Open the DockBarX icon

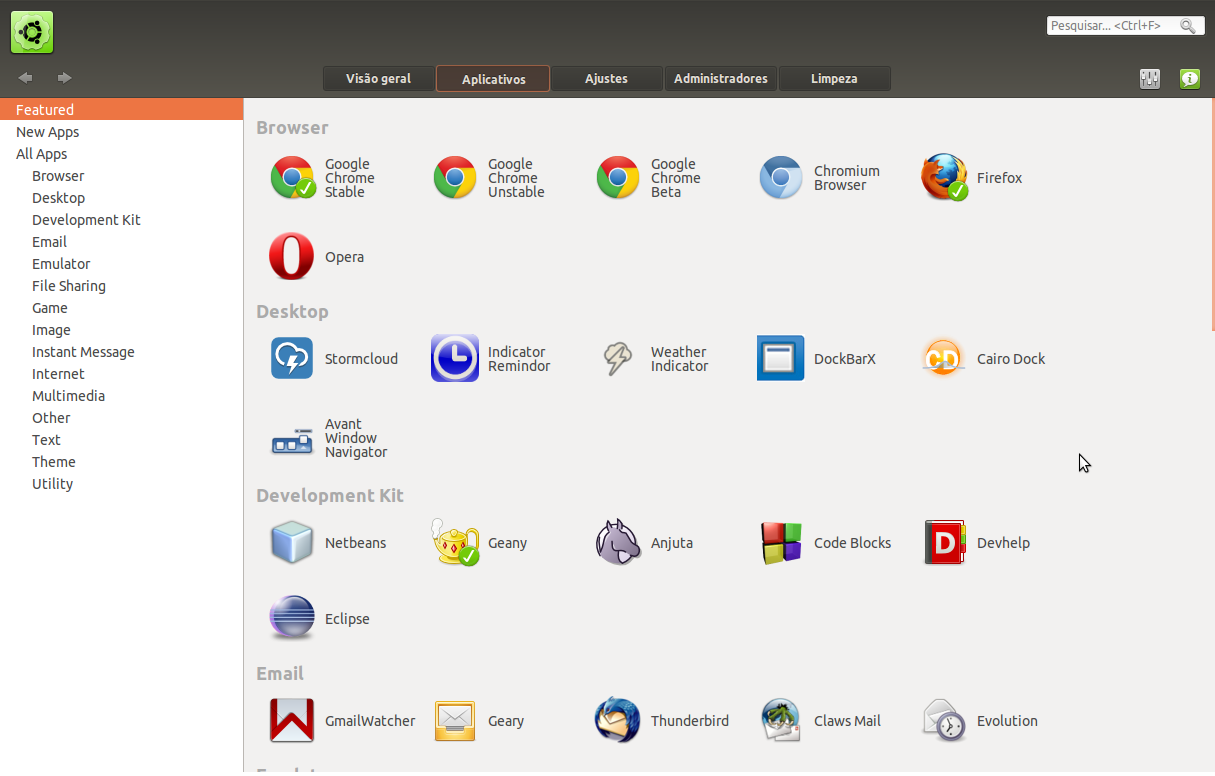tap(781, 358)
